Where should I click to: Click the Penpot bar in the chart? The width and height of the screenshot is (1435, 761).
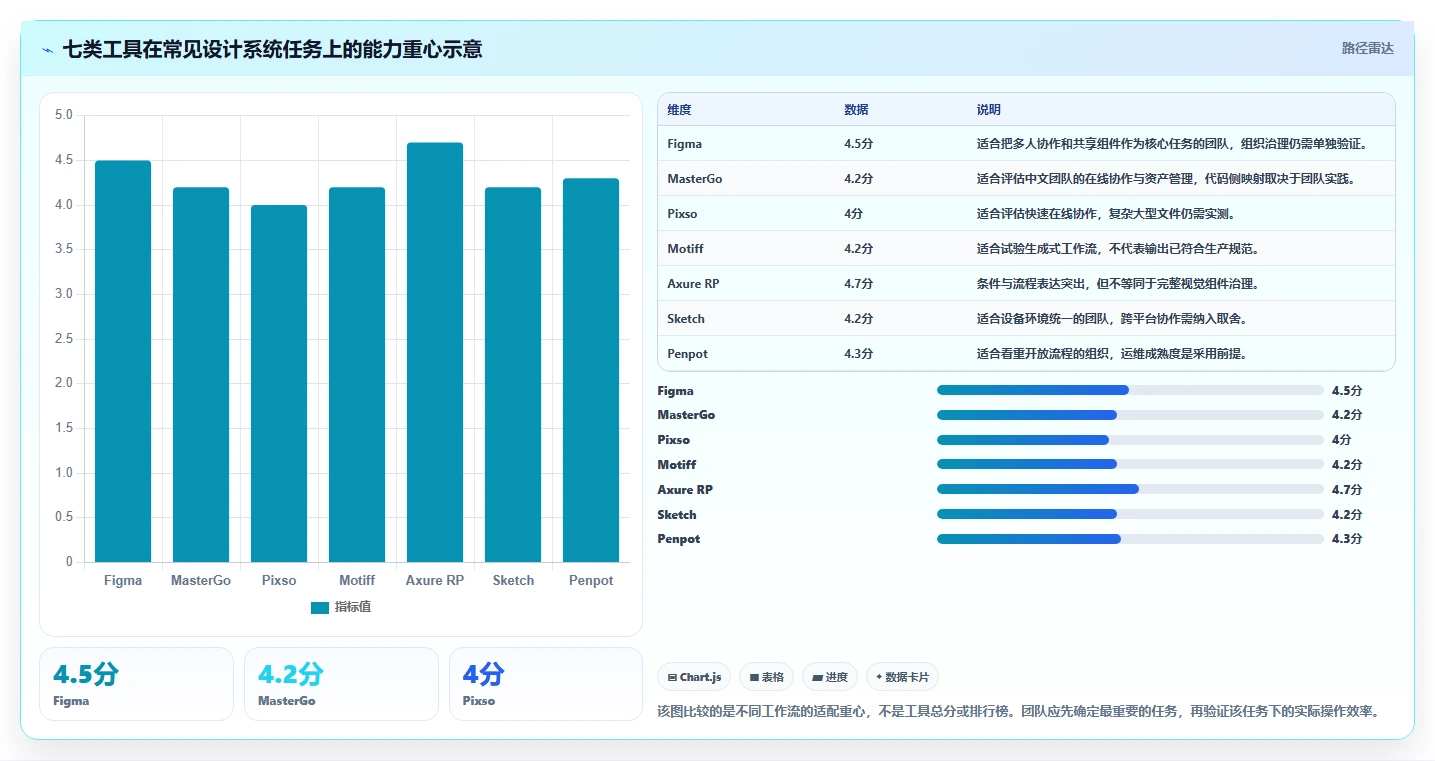[x=591, y=370]
